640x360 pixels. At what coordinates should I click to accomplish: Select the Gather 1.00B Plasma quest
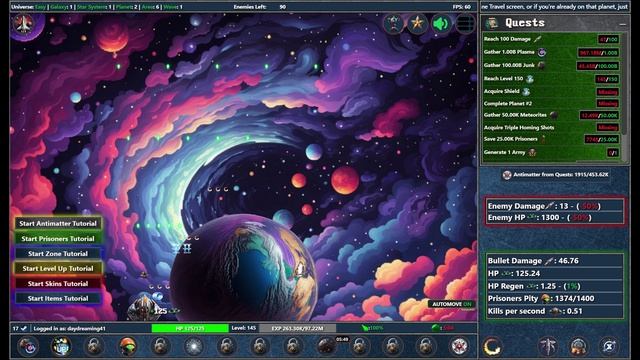click(551, 52)
